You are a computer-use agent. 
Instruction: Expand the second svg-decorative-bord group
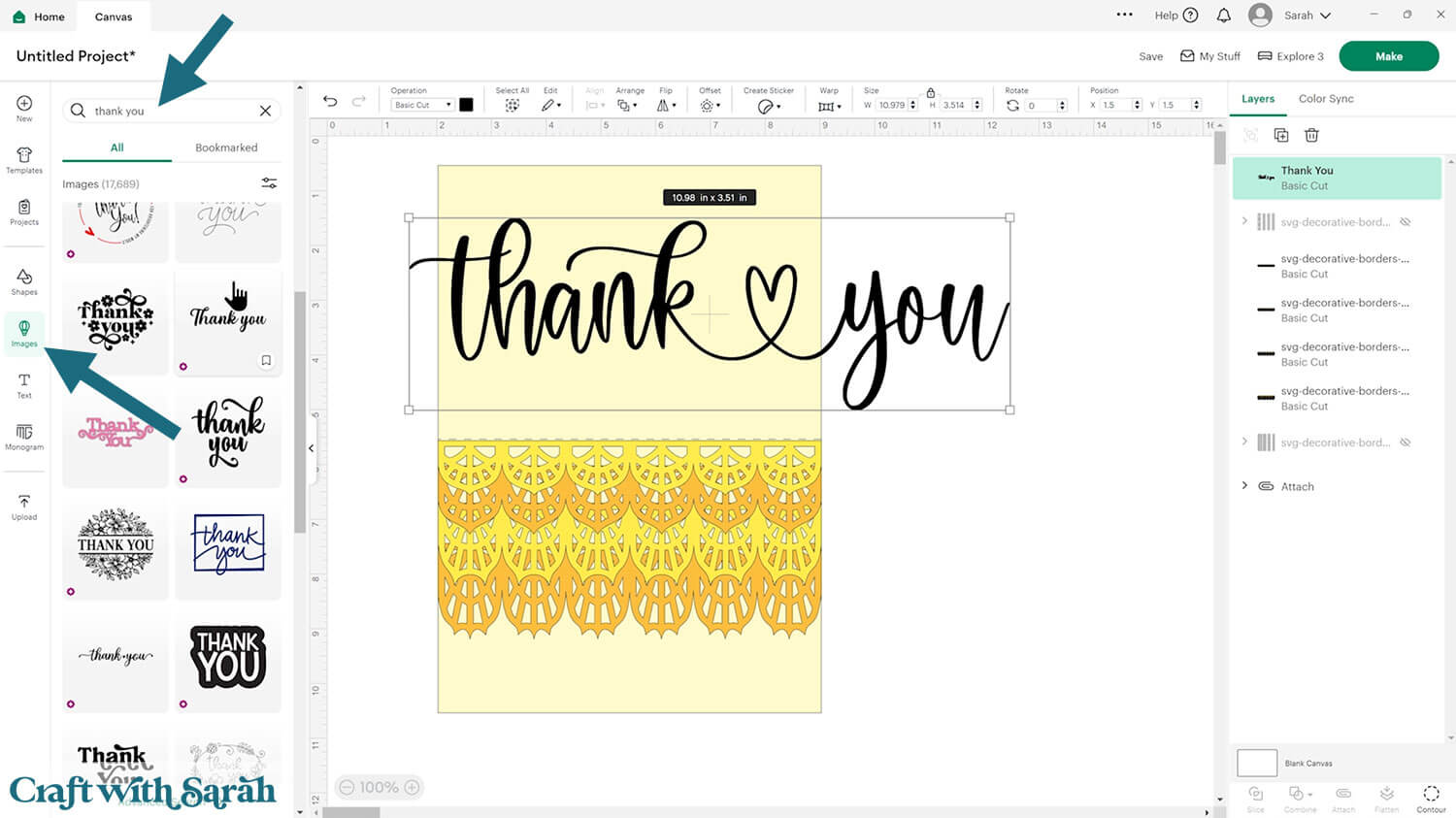click(1245, 442)
